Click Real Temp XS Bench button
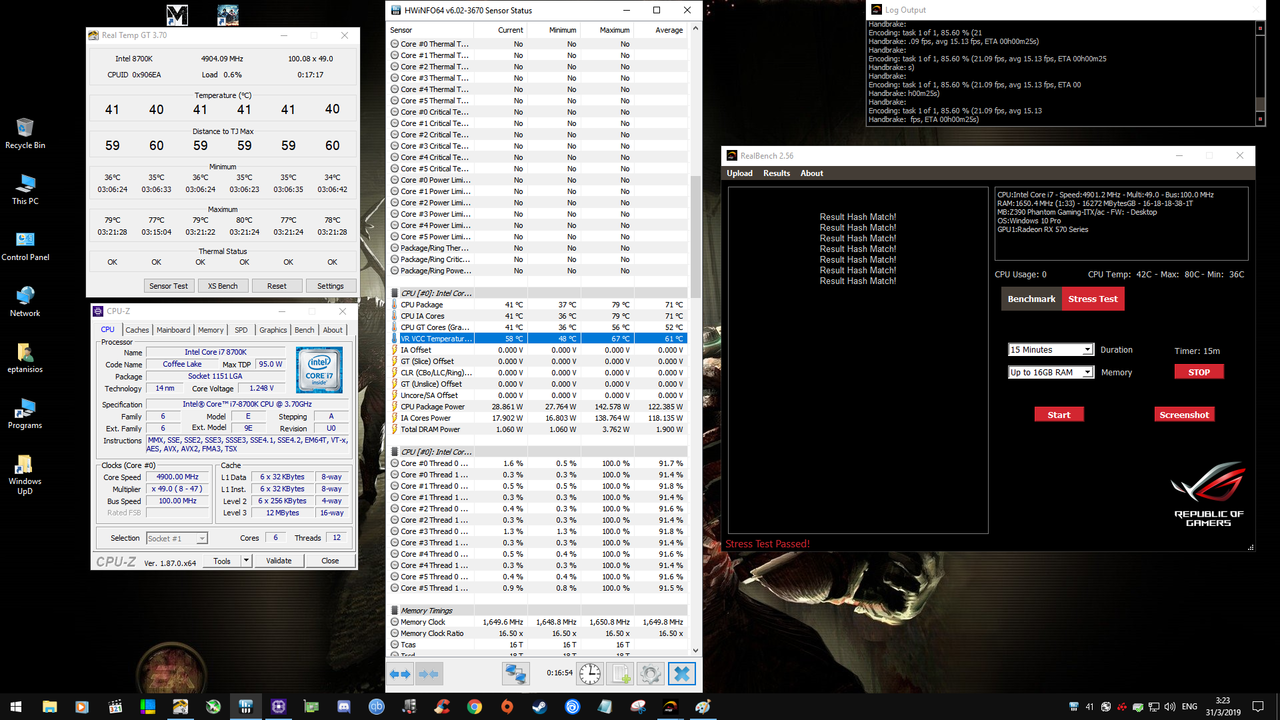Image resolution: width=1280 pixels, height=720 pixels. pyautogui.click(x=223, y=286)
